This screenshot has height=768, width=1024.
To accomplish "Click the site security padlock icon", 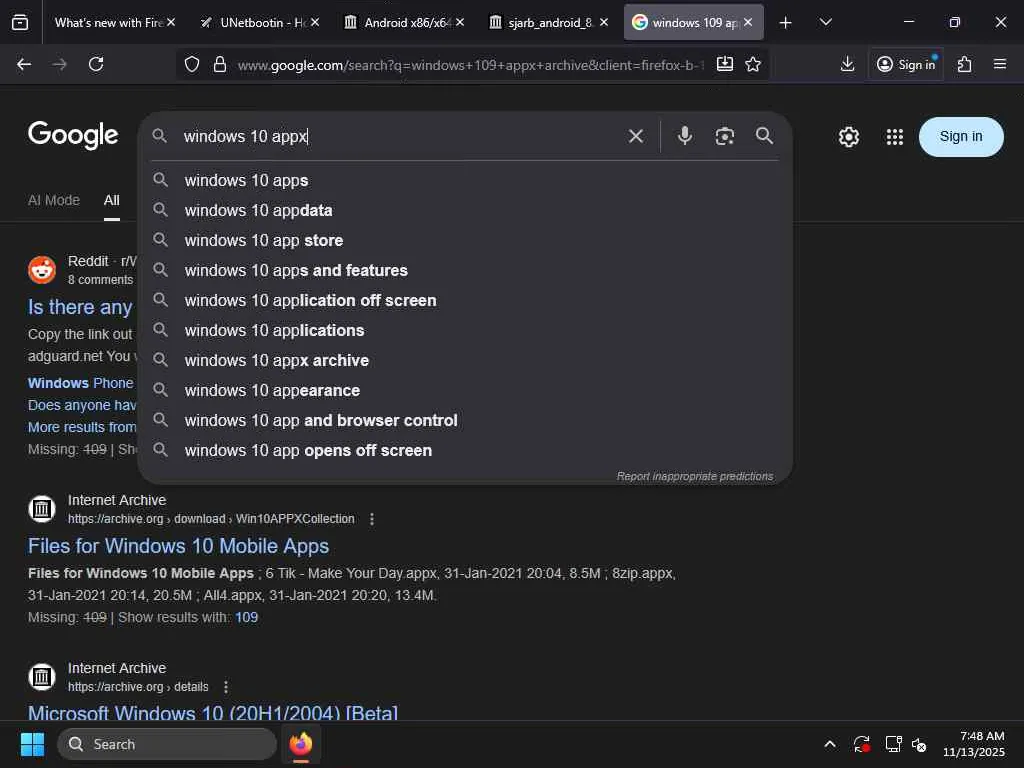I will pyautogui.click(x=220, y=64).
